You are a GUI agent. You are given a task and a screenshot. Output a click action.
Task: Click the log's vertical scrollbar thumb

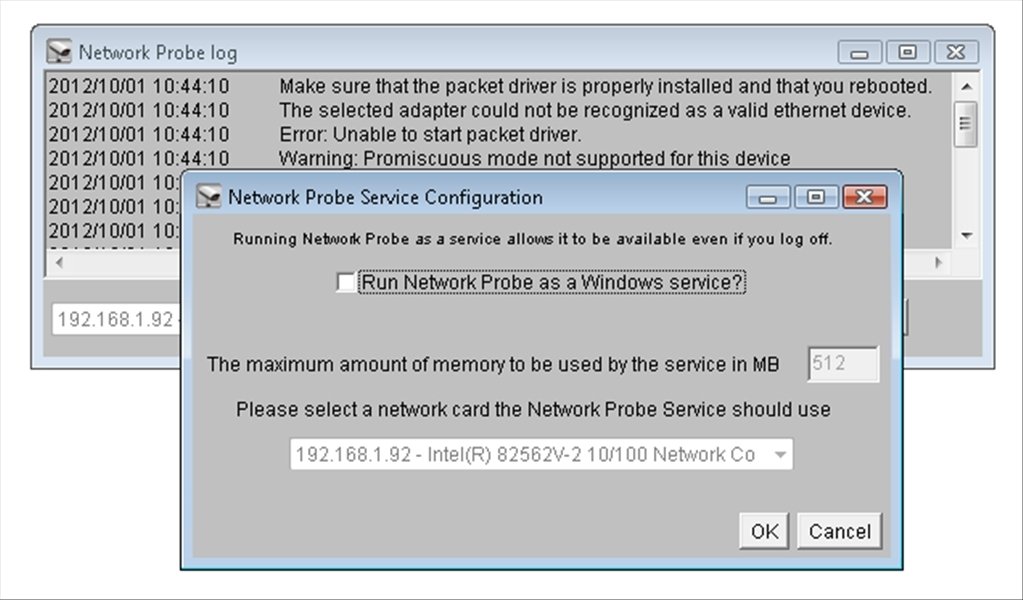point(966,124)
